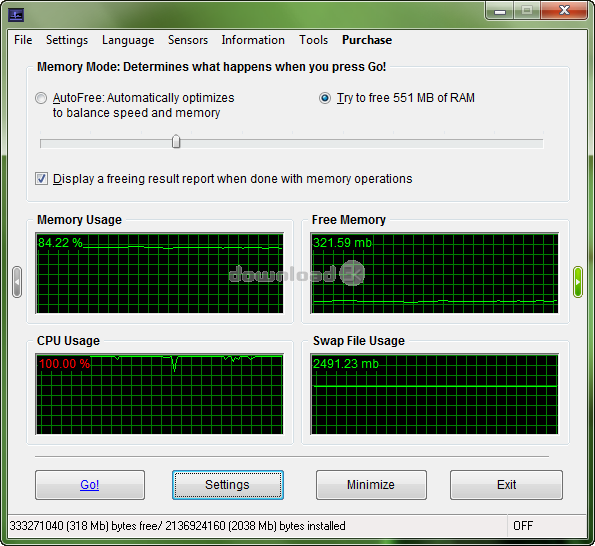Screen dimensions: 595x546
Task: Click the app icon in the title bar
Action: 16,16
